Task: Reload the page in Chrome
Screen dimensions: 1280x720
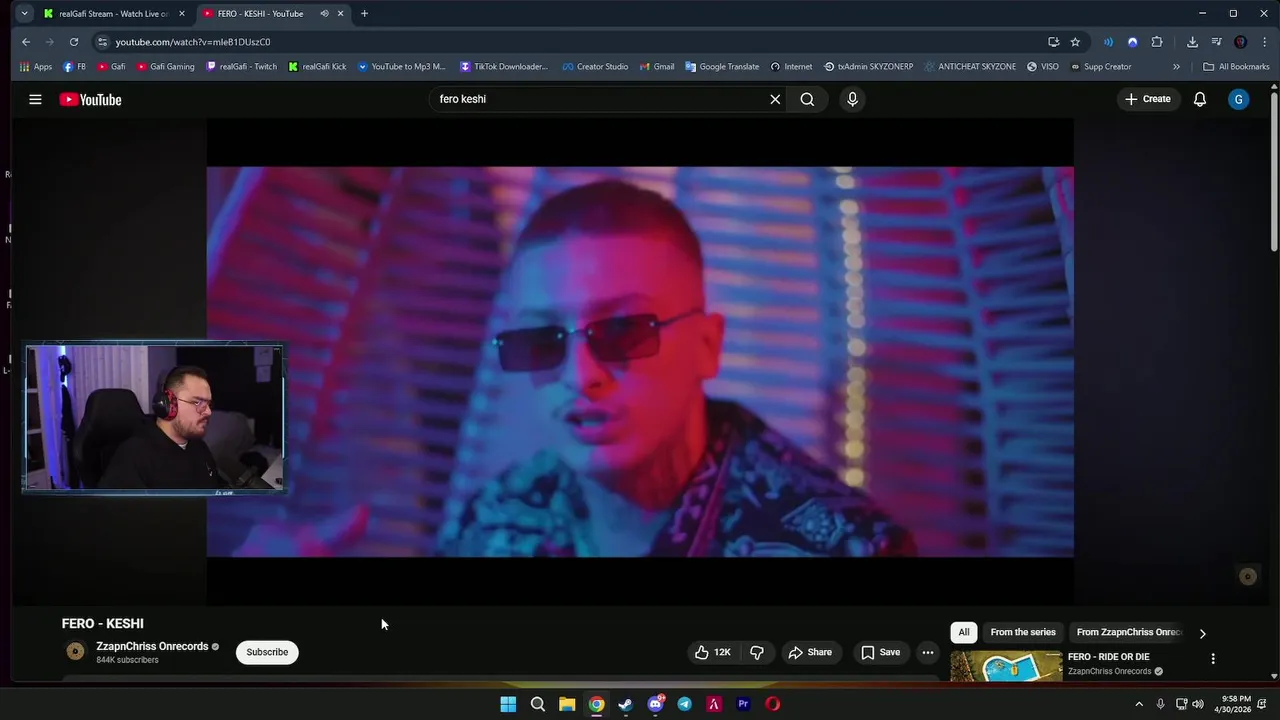Action: [x=74, y=42]
